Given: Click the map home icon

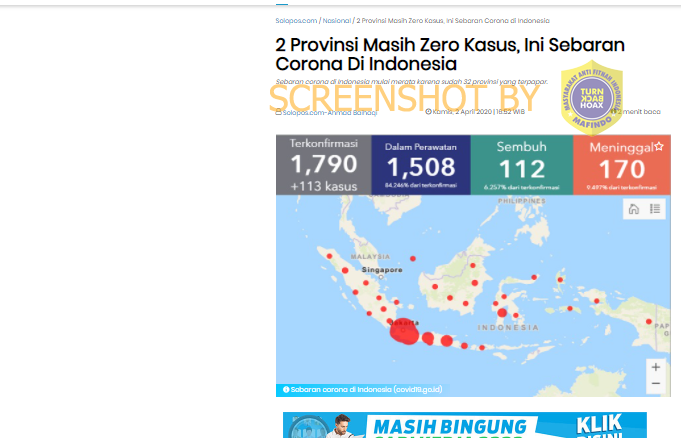Looking at the screenshot, I should [x=634, y=209].
